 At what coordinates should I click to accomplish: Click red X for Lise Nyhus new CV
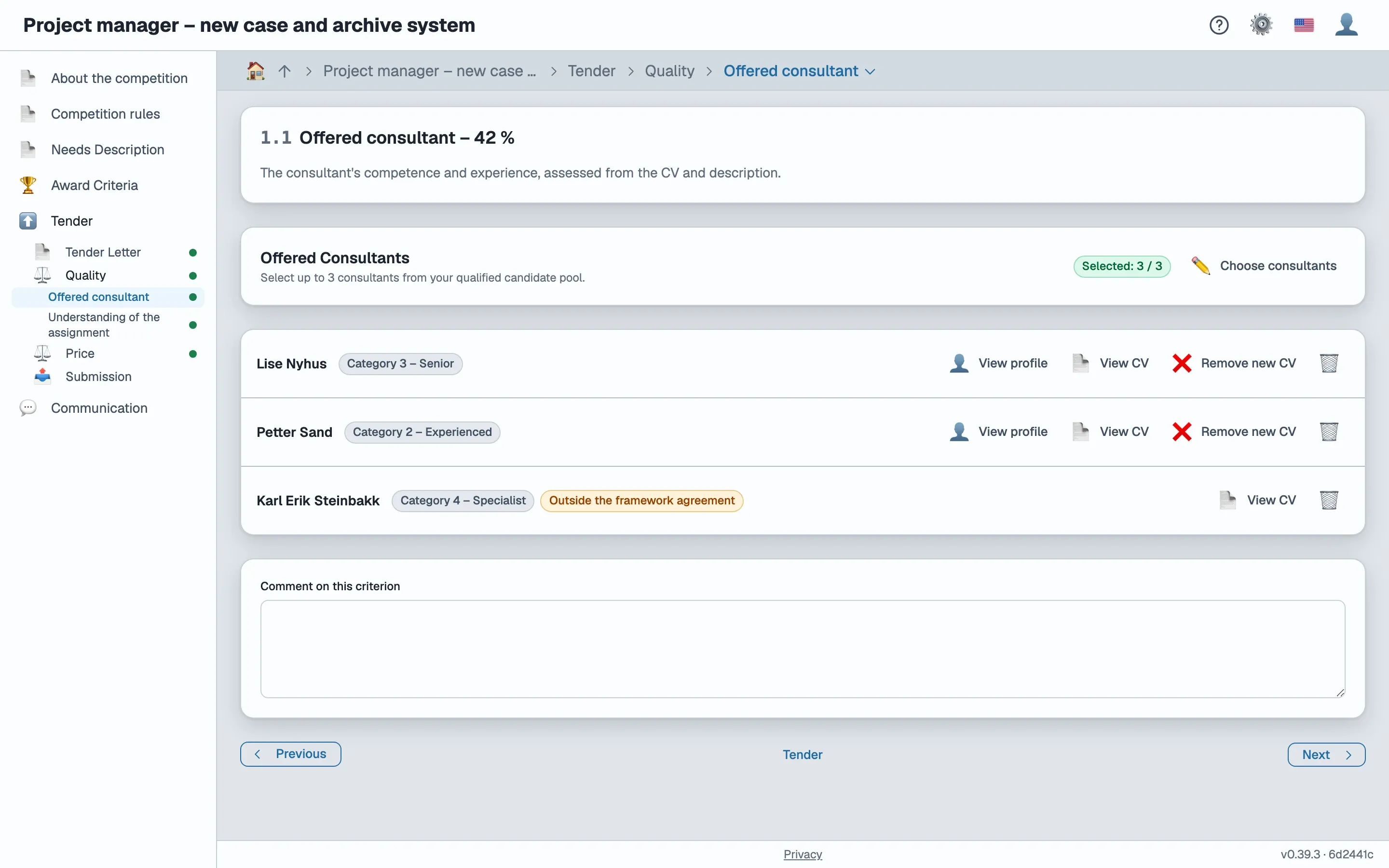(x=1182, y=364)
